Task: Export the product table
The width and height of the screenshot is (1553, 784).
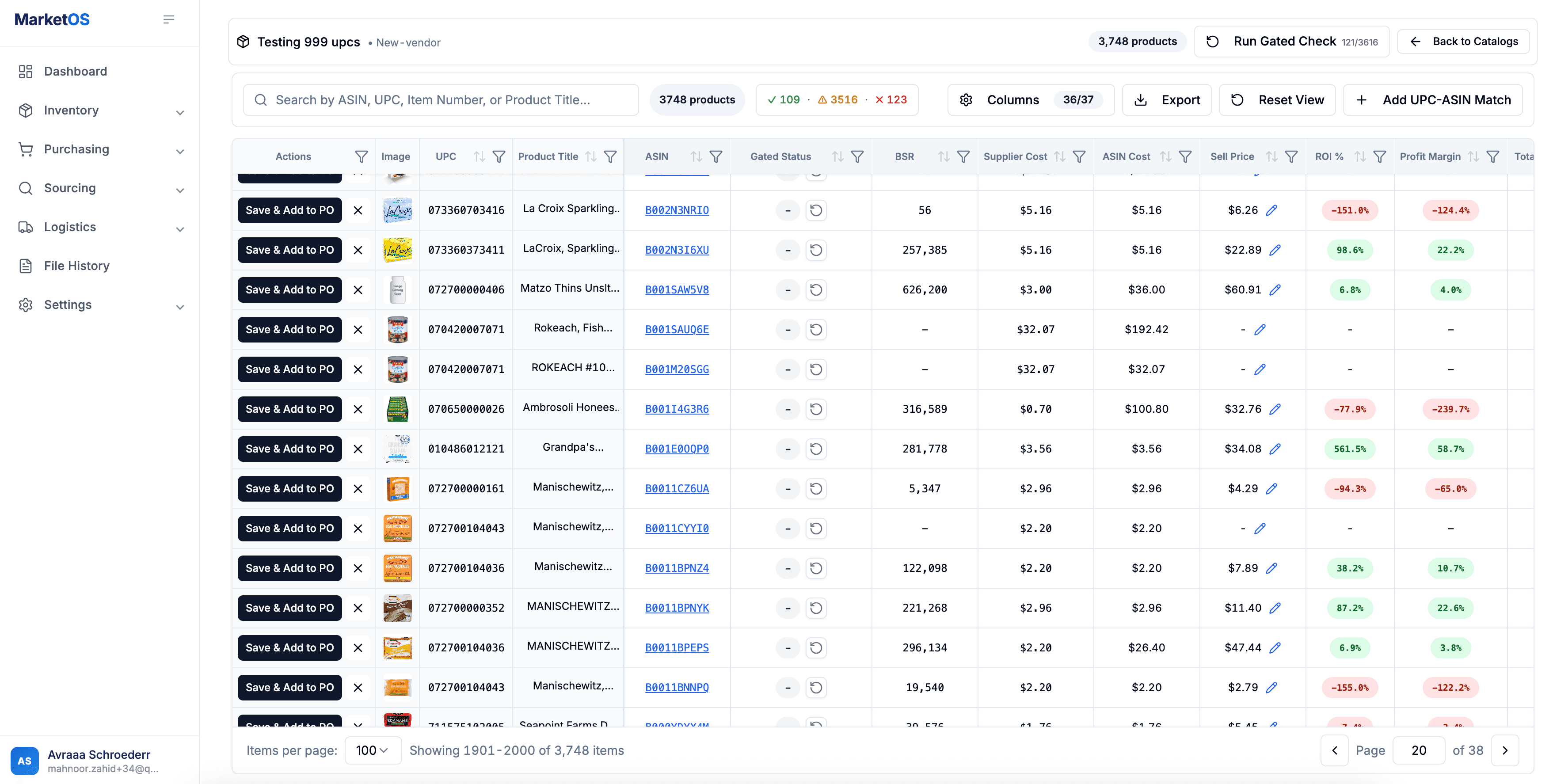Action: 1167,100
